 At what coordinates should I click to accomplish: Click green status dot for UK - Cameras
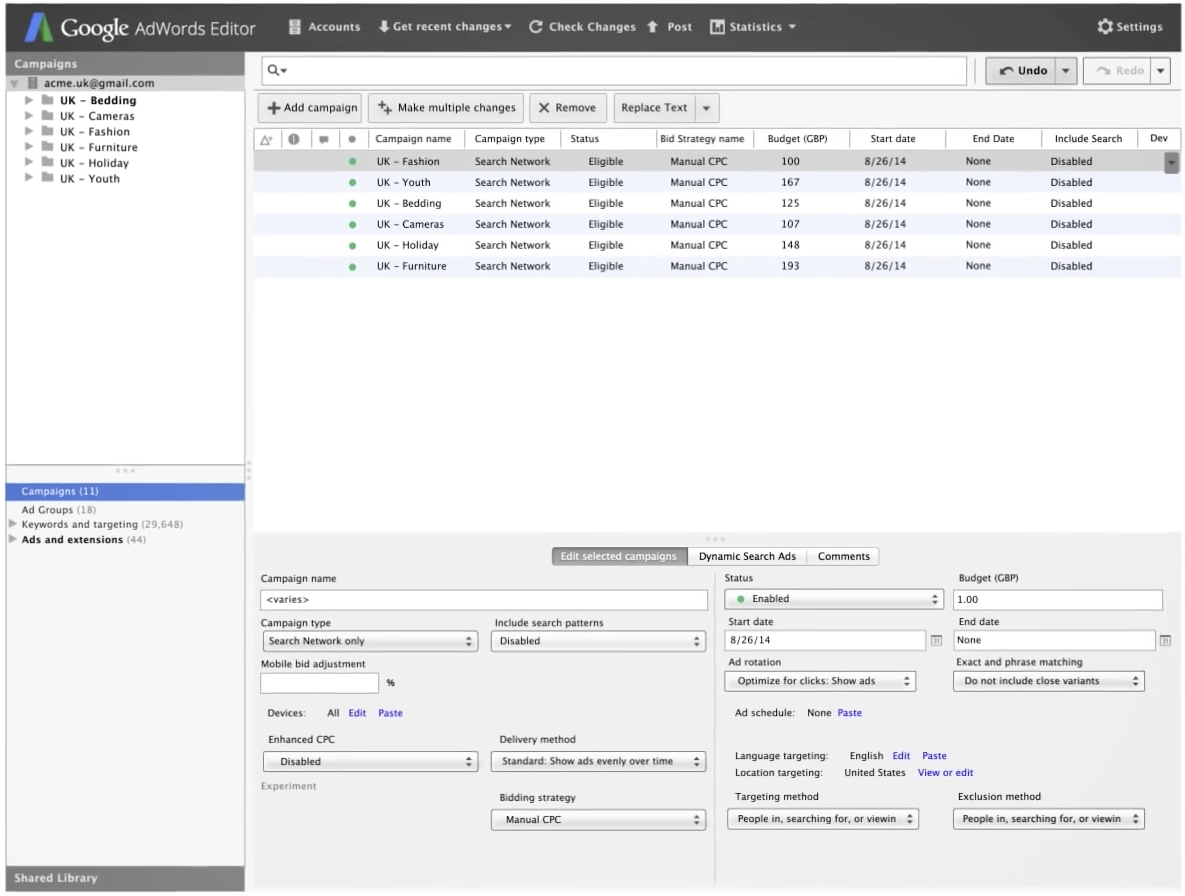point(352,224)
